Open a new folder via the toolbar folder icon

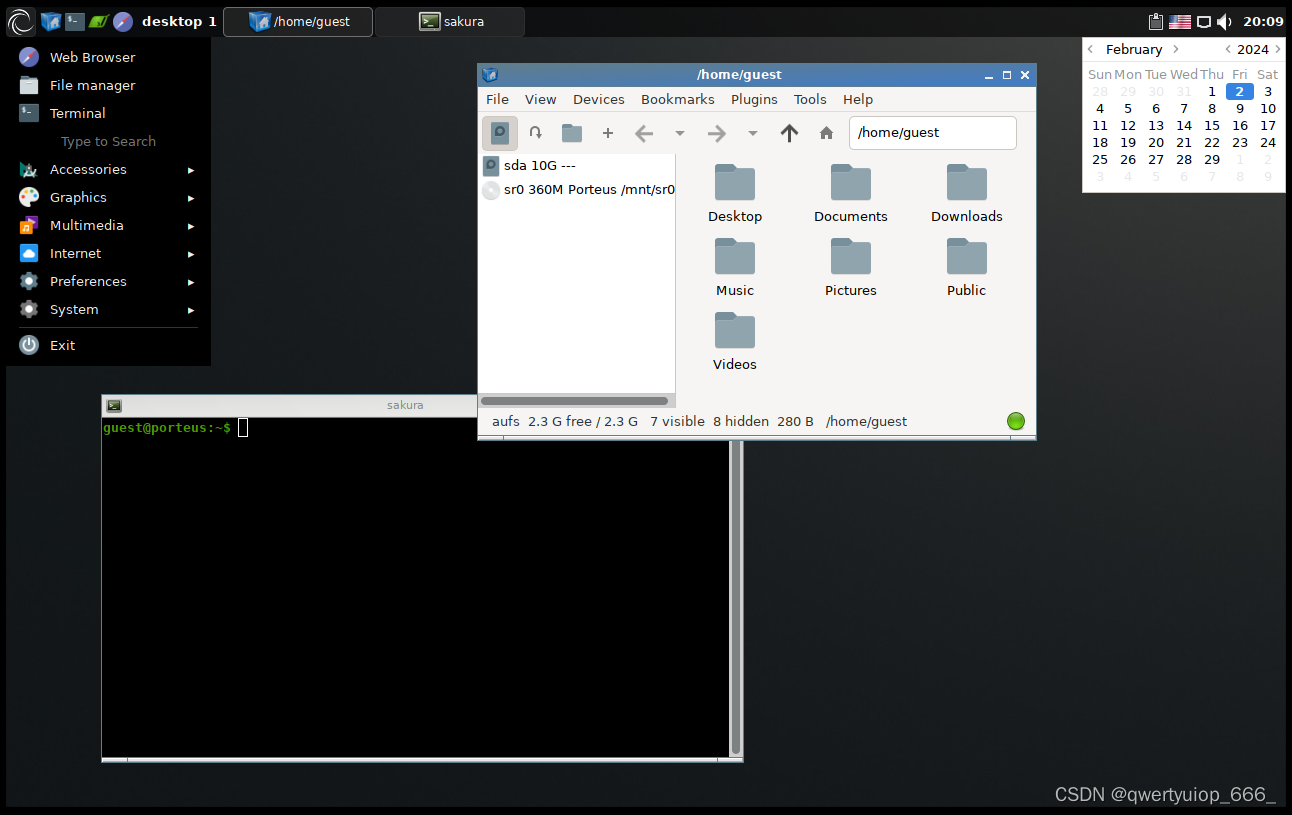[571, 132]
